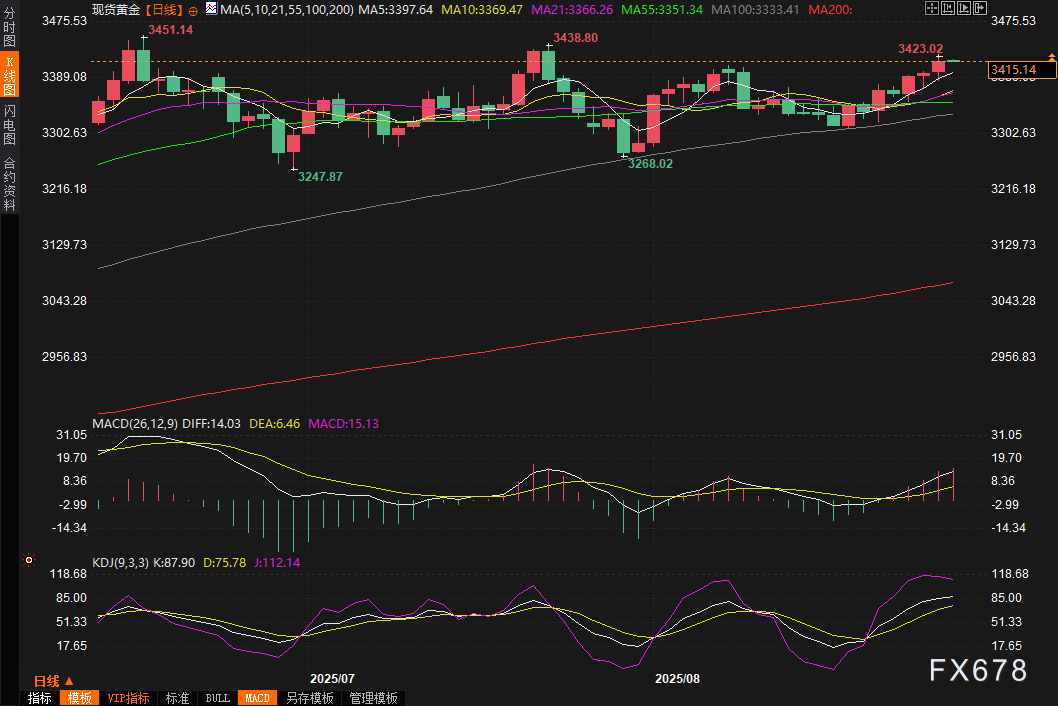Click the jump-to-start chart icon

pos(949,8)
